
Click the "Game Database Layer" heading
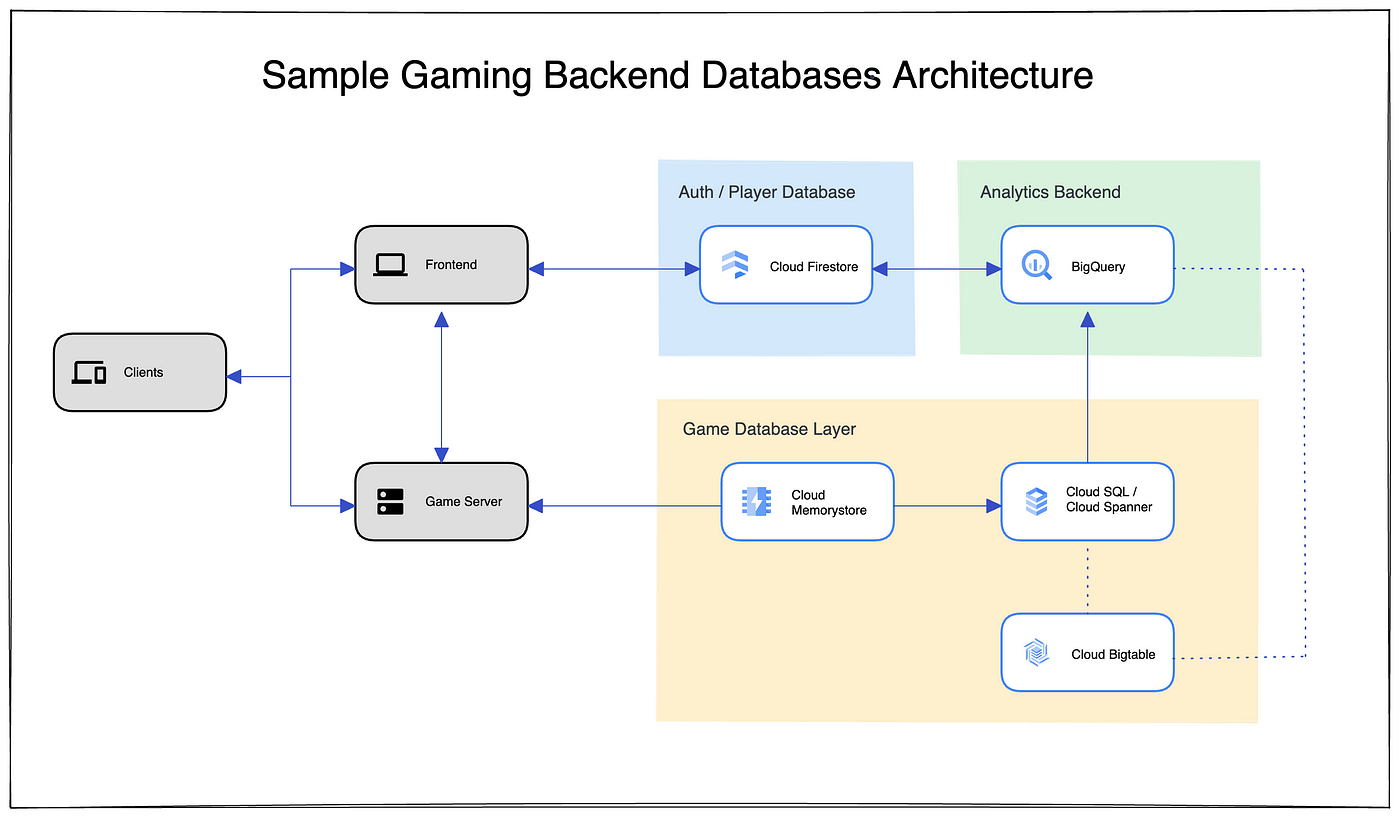(x=770, y=429)
